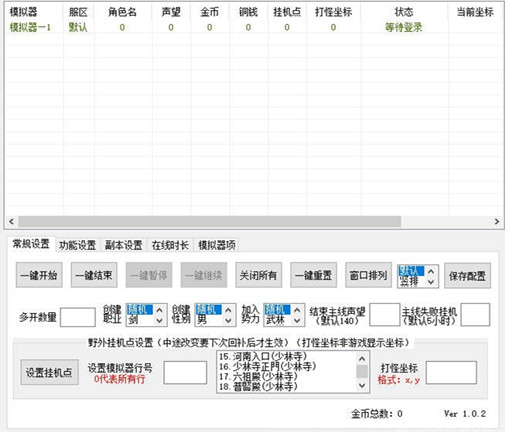Click the table's right scroll arrow

[x=497, y=221]
